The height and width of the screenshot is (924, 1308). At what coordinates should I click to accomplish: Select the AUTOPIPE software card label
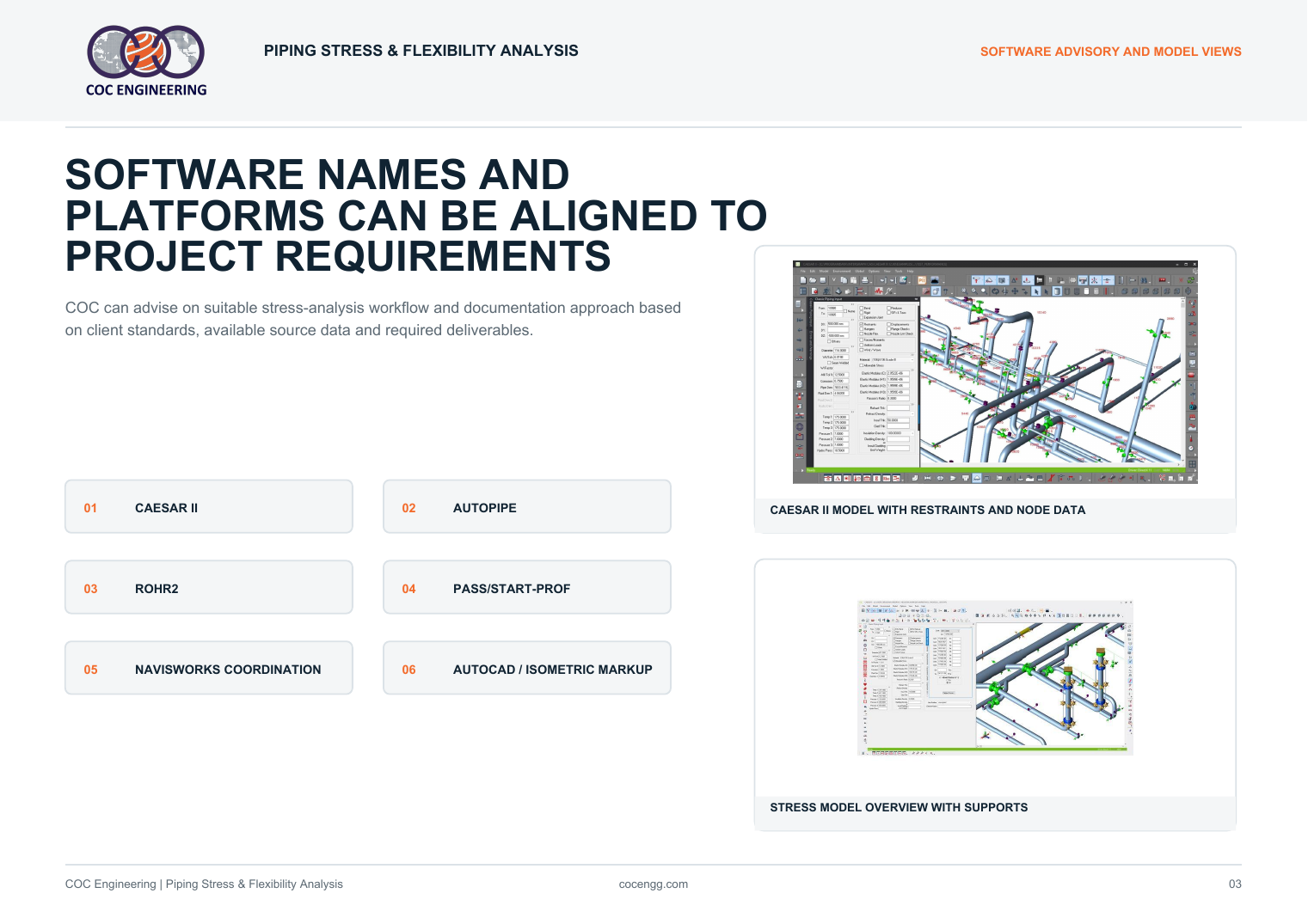[485, 508]
